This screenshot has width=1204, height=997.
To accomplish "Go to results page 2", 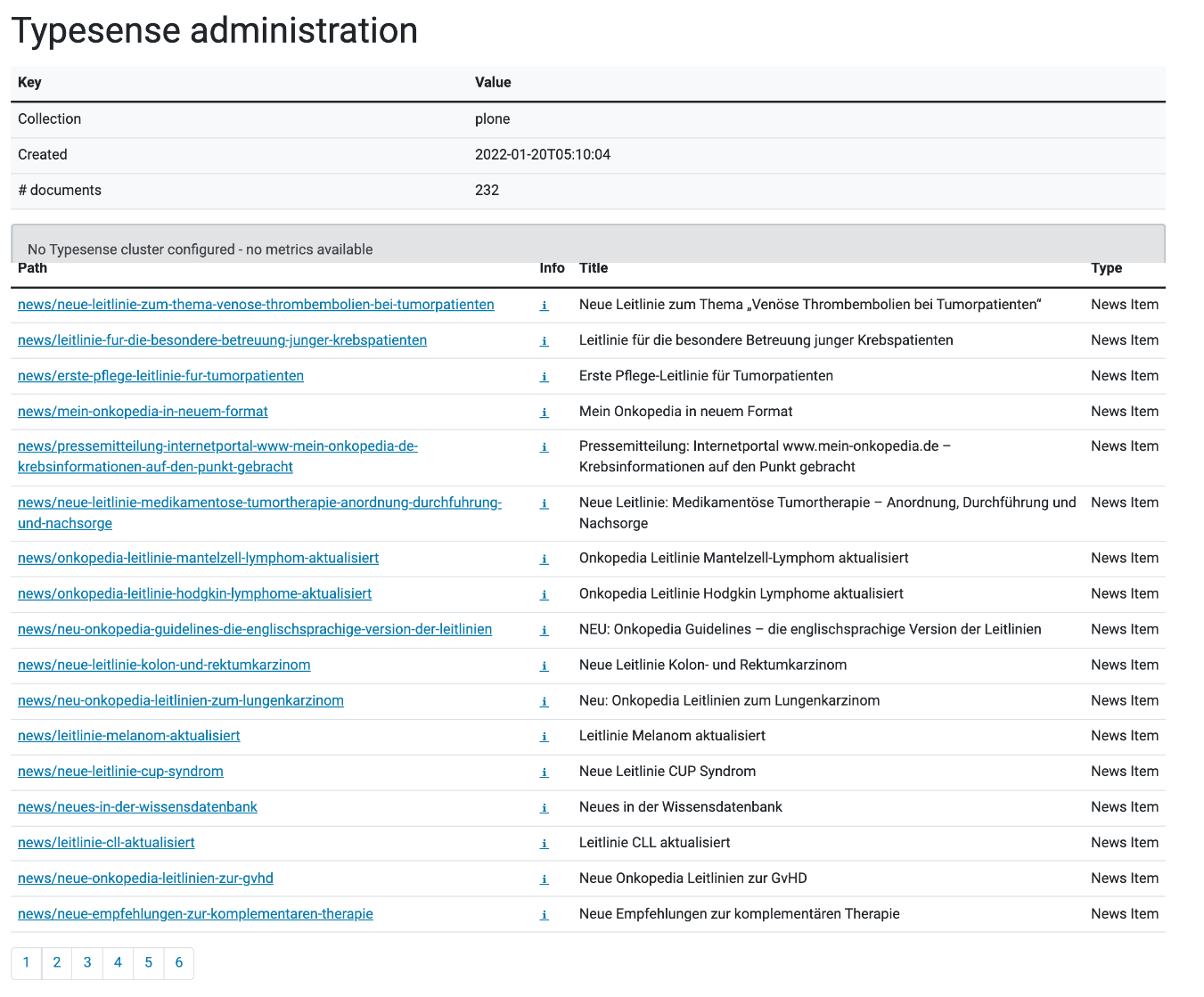I will (x=57, y=962).
